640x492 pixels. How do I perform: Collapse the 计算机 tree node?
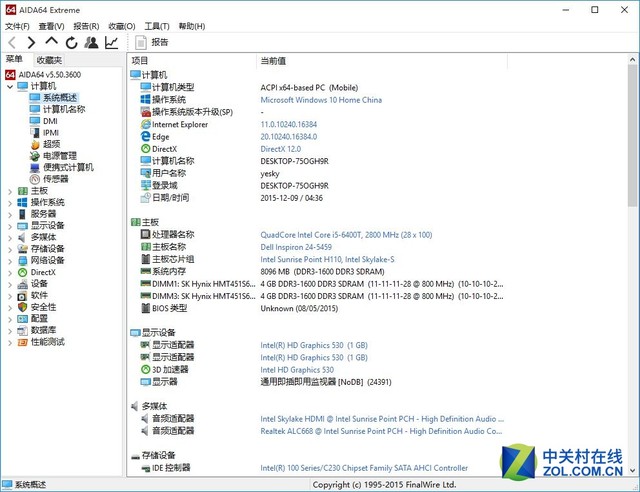pyautogui.click(x=10, y=87)
